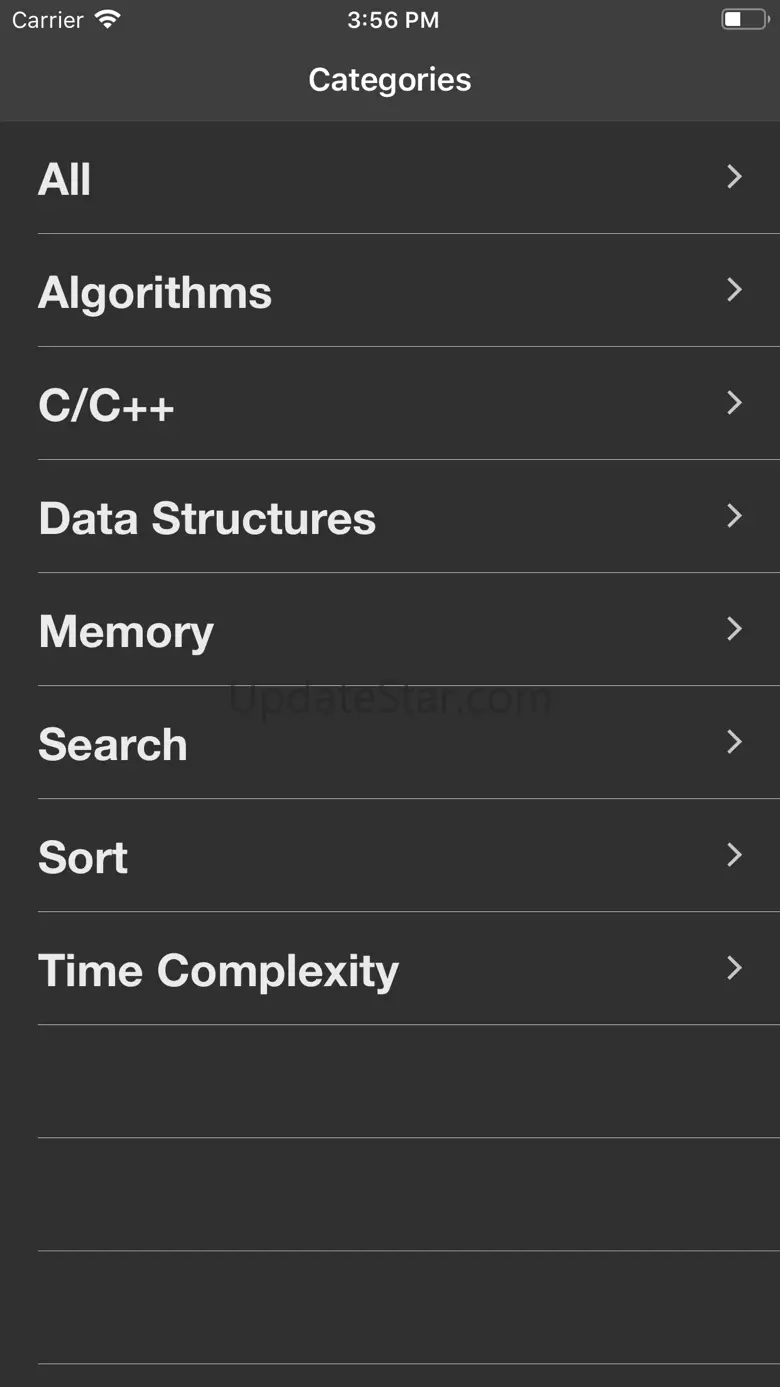Click the chevron next to Algorithms
The width and height of the screenshot is (780, 1387).
click(734, 290)
